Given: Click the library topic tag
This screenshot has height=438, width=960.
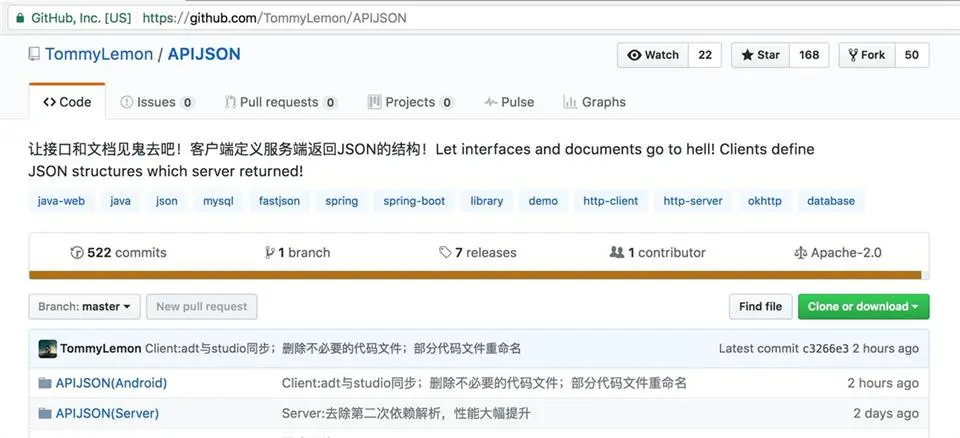Looking at the screenshot, I should (x=487, y=201).
